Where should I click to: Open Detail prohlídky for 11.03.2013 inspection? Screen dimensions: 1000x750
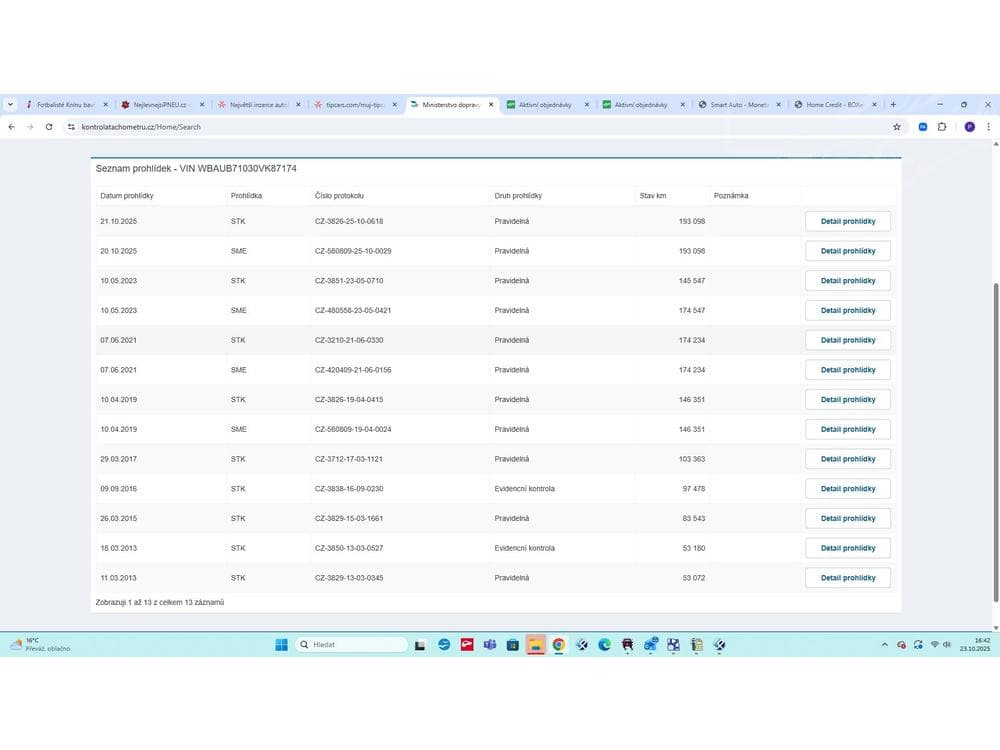pos(848,578)
